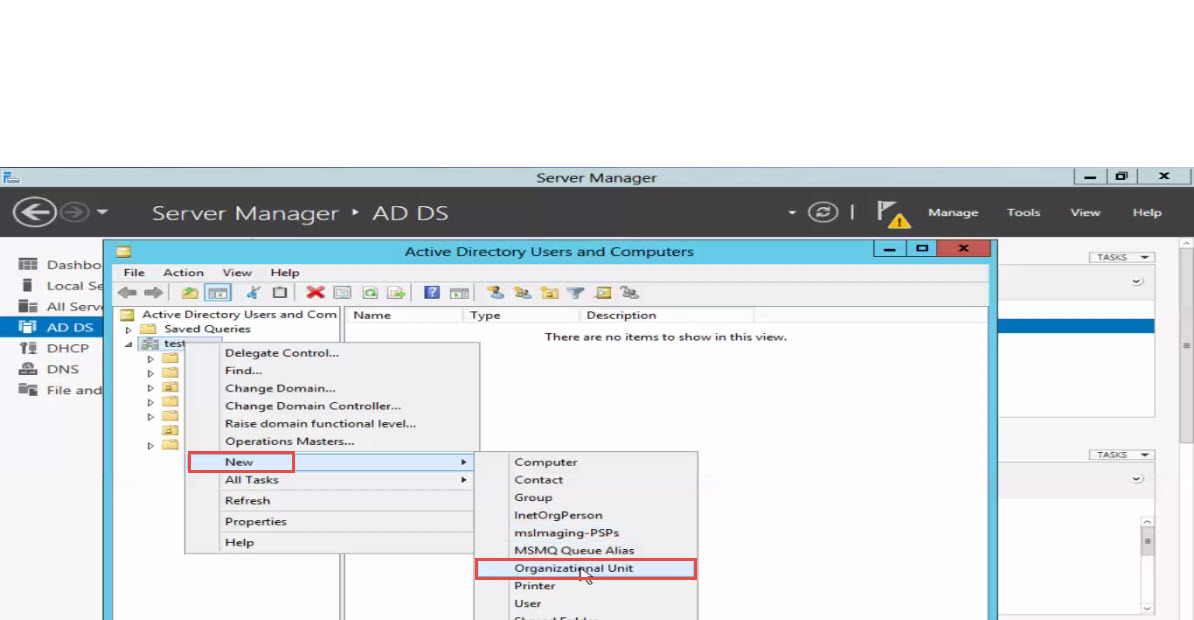Click the Find objects toolbar icon

tap(603, 292)
